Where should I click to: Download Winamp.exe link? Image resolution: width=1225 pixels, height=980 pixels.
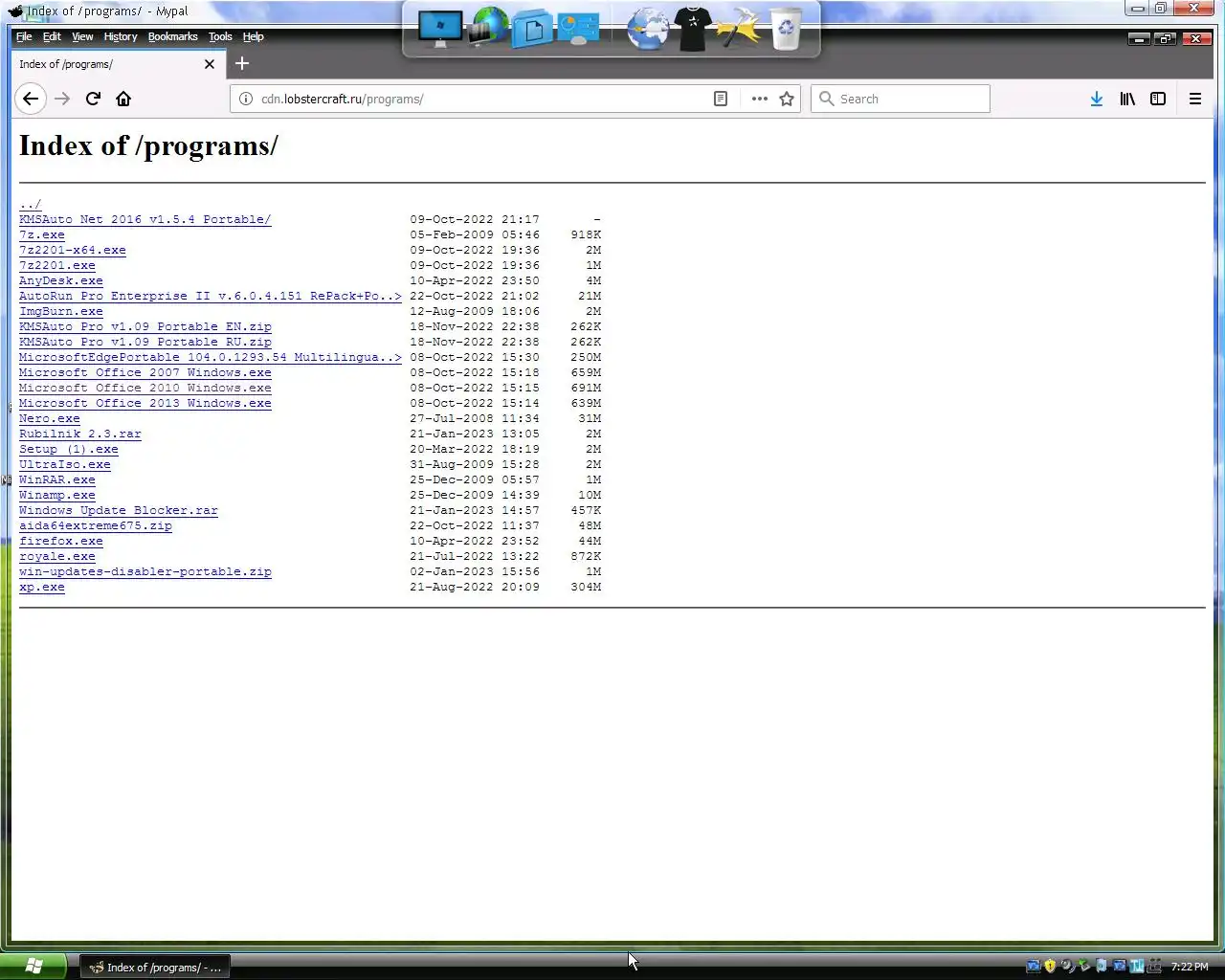click(x=57, y=495)
